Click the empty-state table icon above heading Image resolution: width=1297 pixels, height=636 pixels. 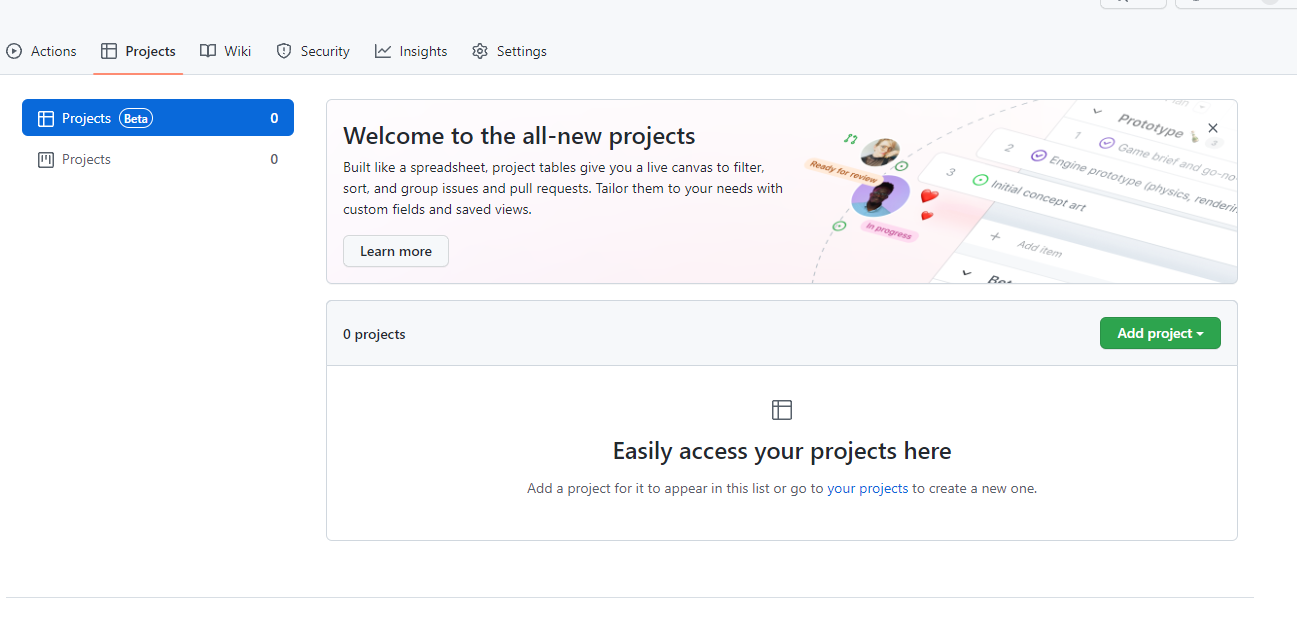(x=782, y=410)
